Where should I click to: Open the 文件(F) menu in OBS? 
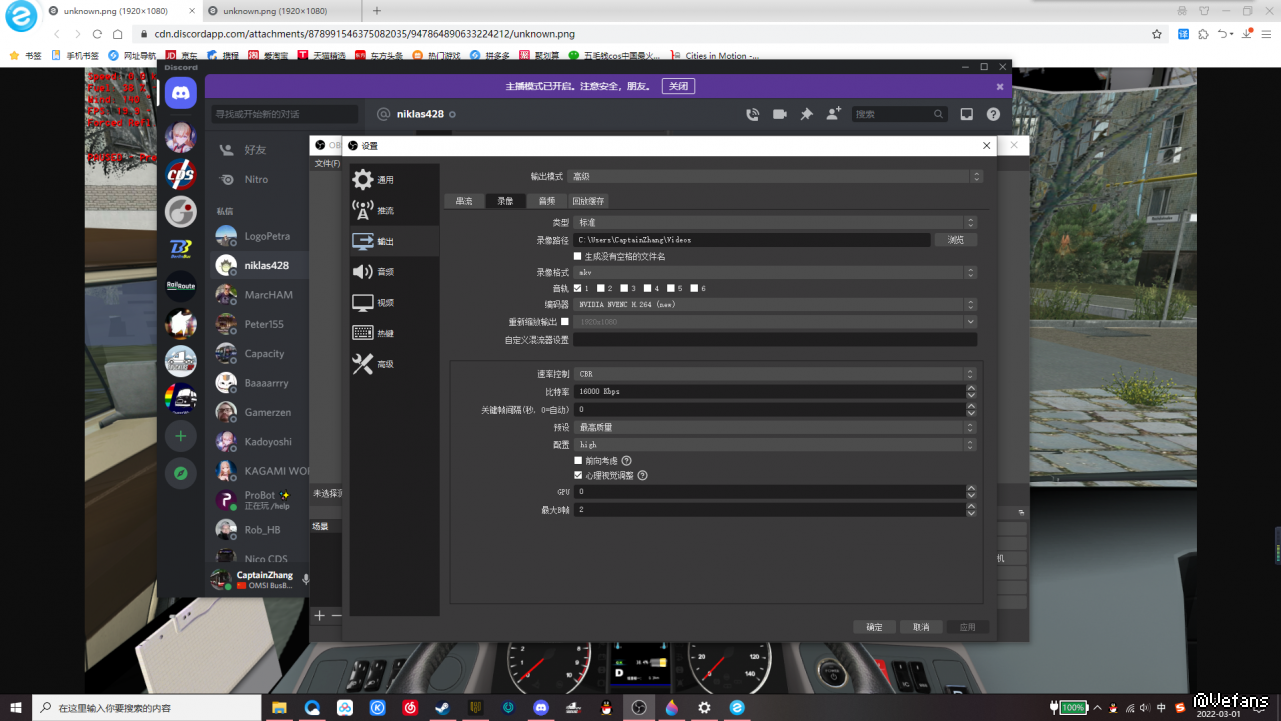point(327,163)
